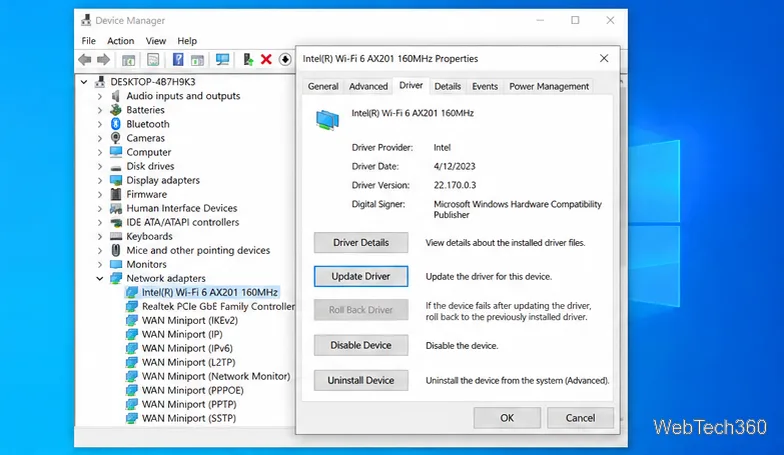Viewport: 784px width, 455px height.
Task: Click the action pane toolbar icon
Action: click(198, 60)
